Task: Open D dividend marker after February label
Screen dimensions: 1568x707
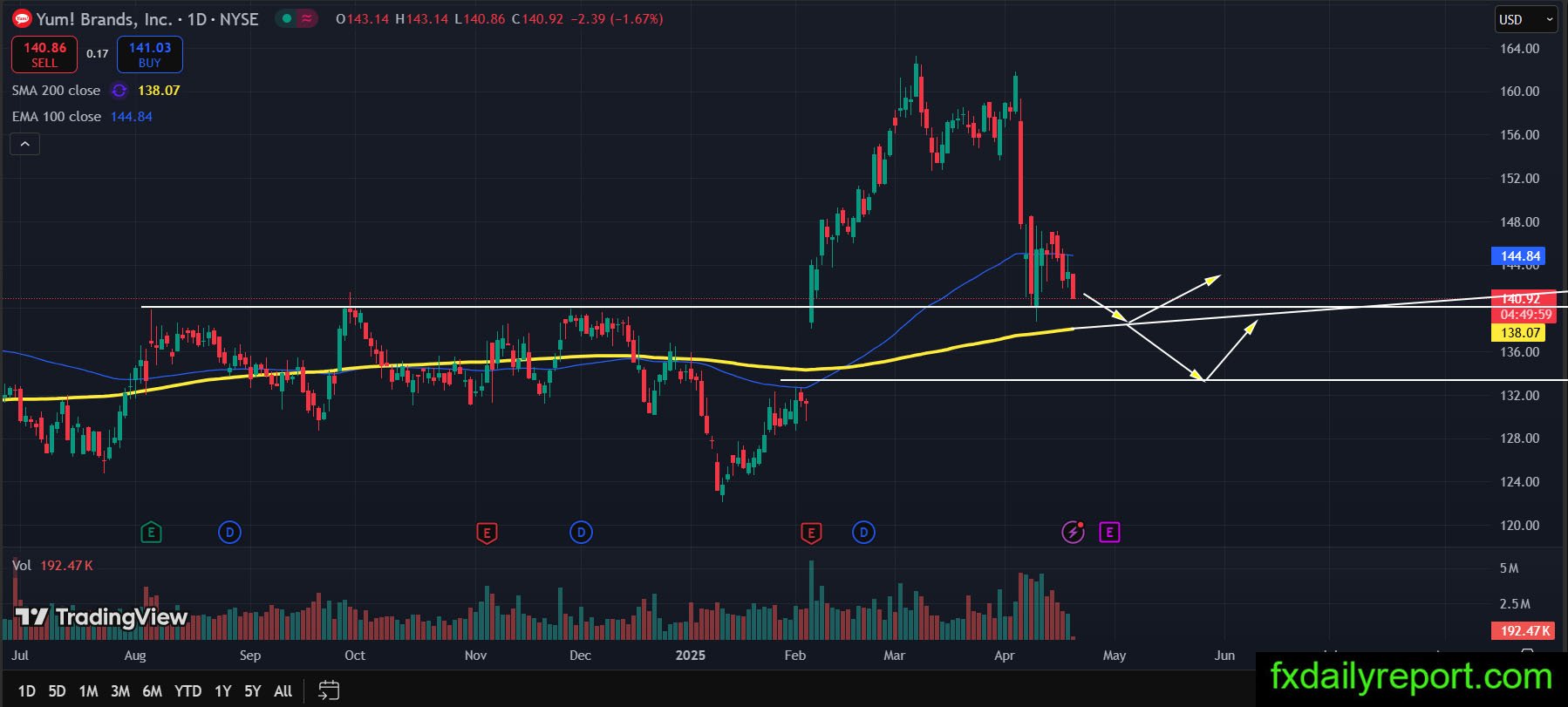Action: coord(863,532)
